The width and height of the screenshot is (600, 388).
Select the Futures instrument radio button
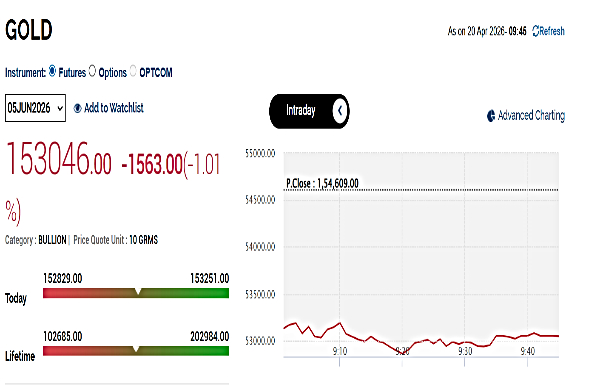(52, 71)
